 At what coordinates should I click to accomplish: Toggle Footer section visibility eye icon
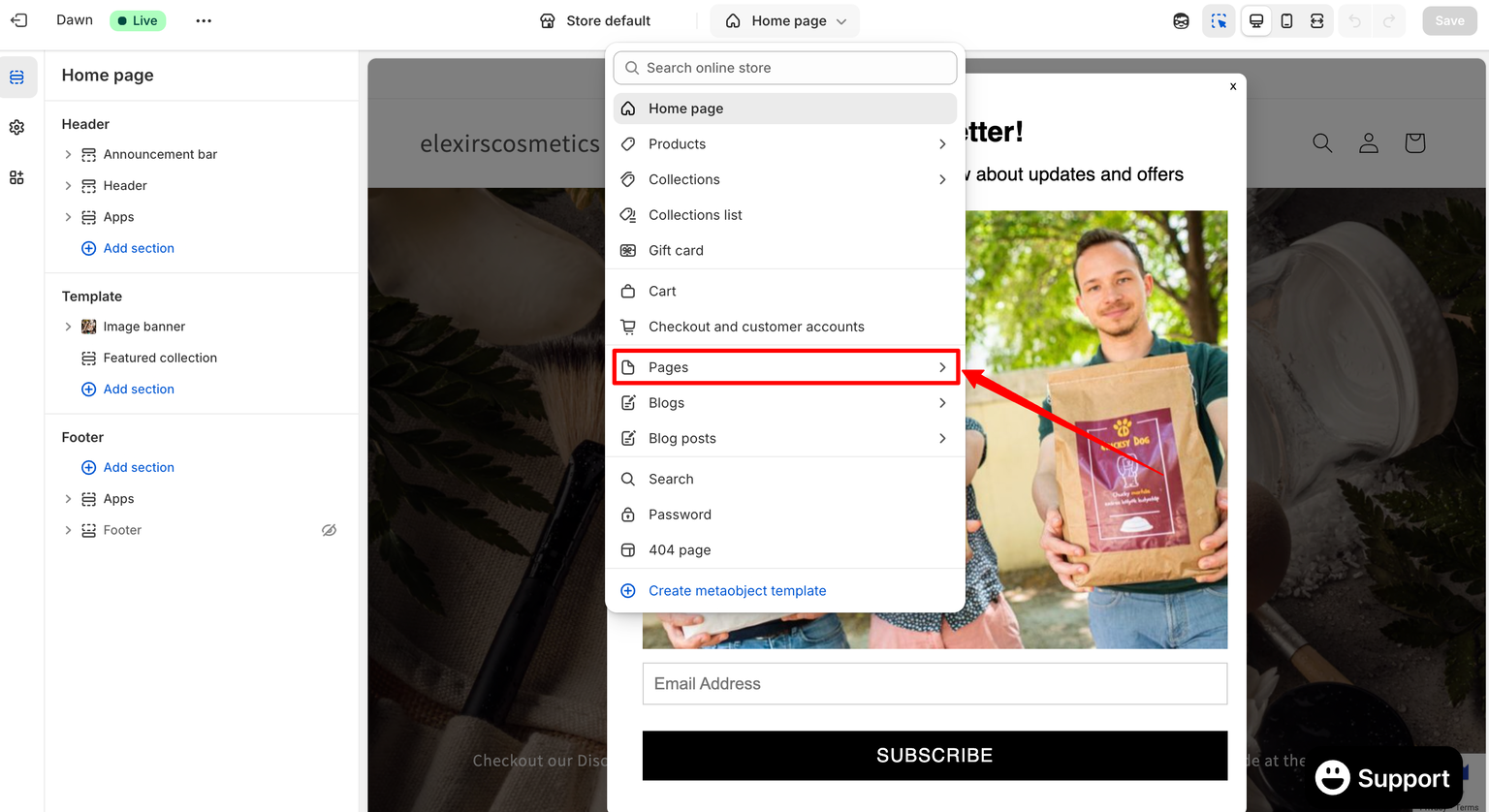(x=329, y=530)
